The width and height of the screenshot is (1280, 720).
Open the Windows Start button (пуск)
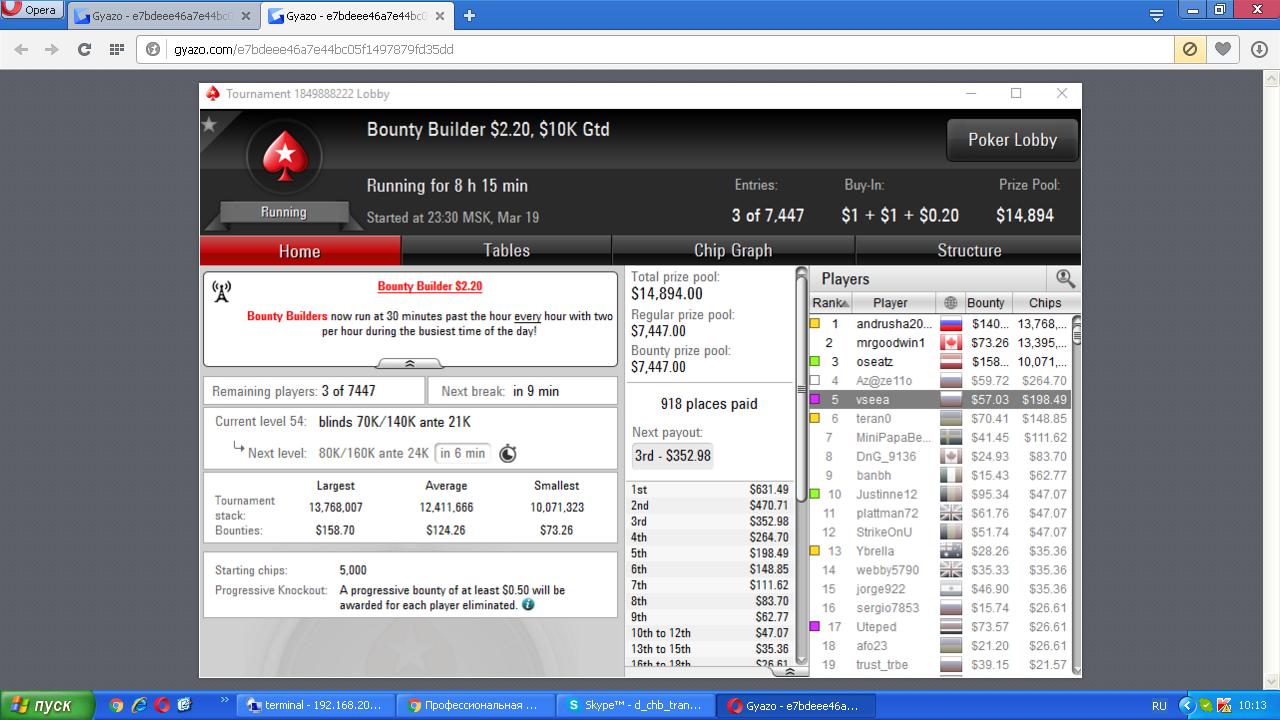pyautogui.click(x=46, y=705)
